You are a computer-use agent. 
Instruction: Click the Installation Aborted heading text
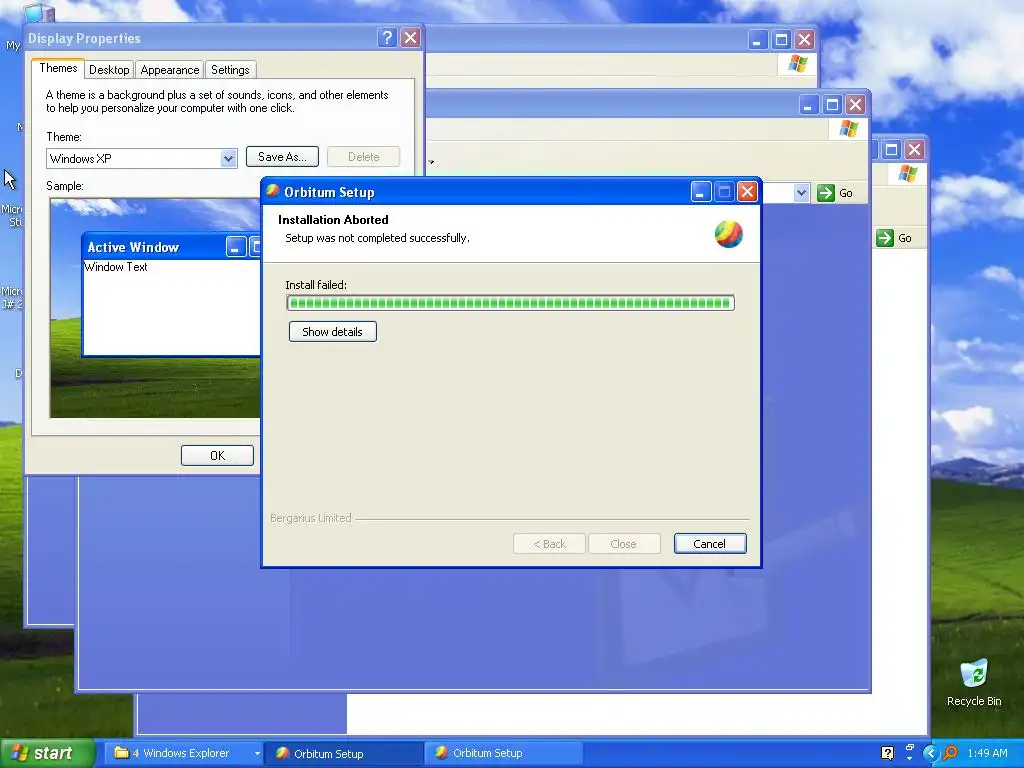(x=333, y=219)
